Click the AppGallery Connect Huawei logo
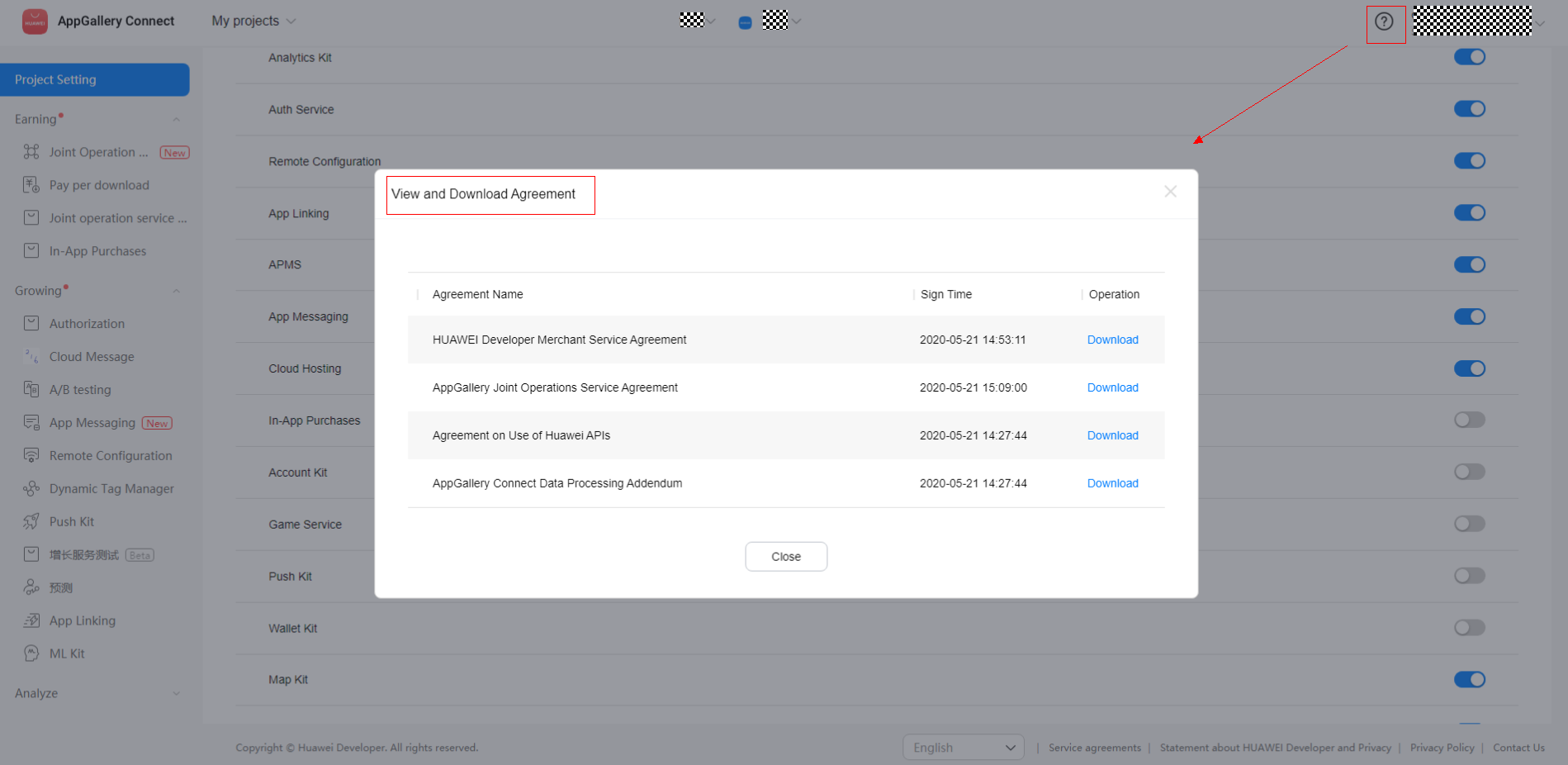The width and height of the screenshot is (1568, 765). (x=35, y=21)
